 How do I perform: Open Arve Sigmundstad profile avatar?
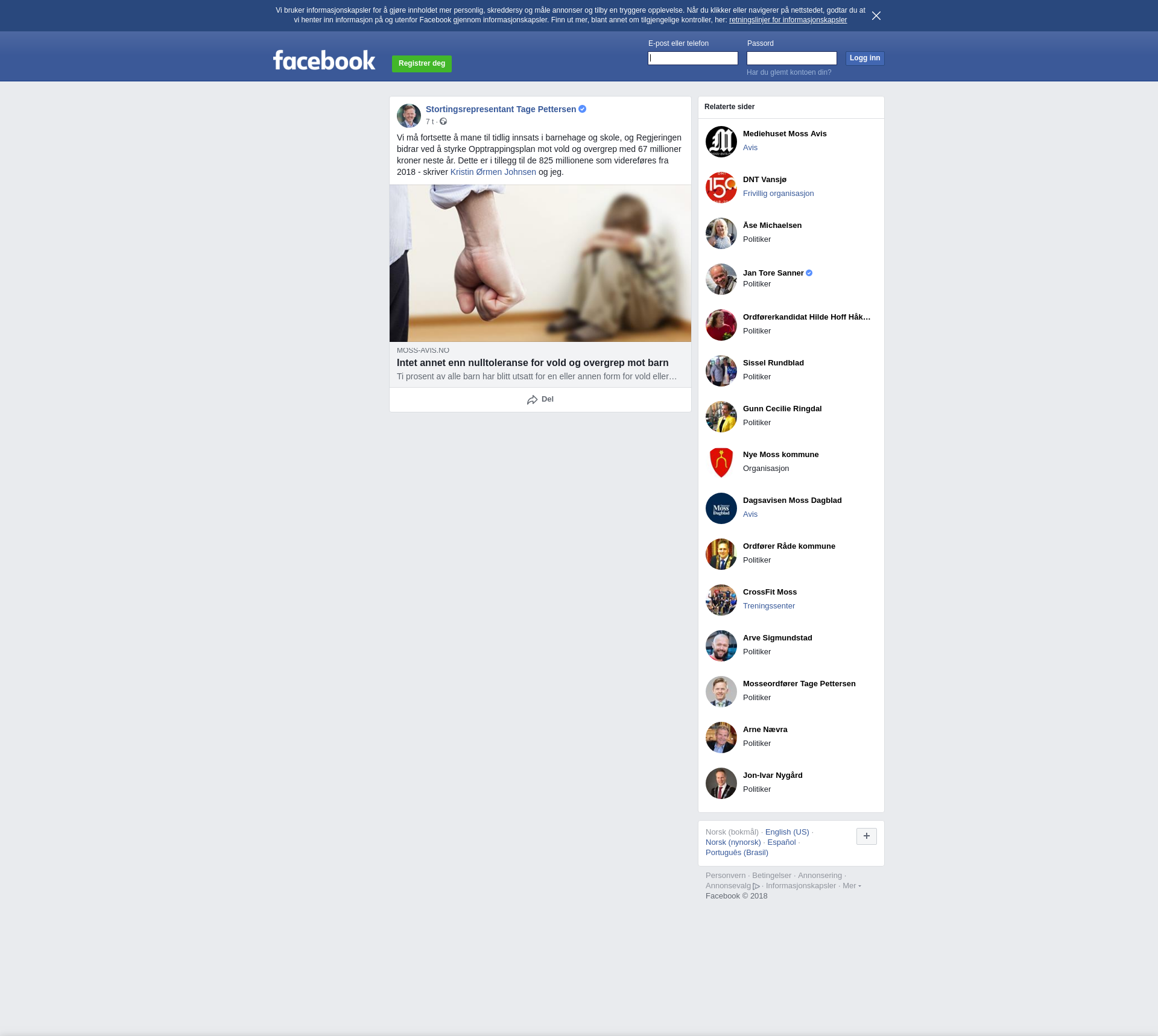point(721,646)
